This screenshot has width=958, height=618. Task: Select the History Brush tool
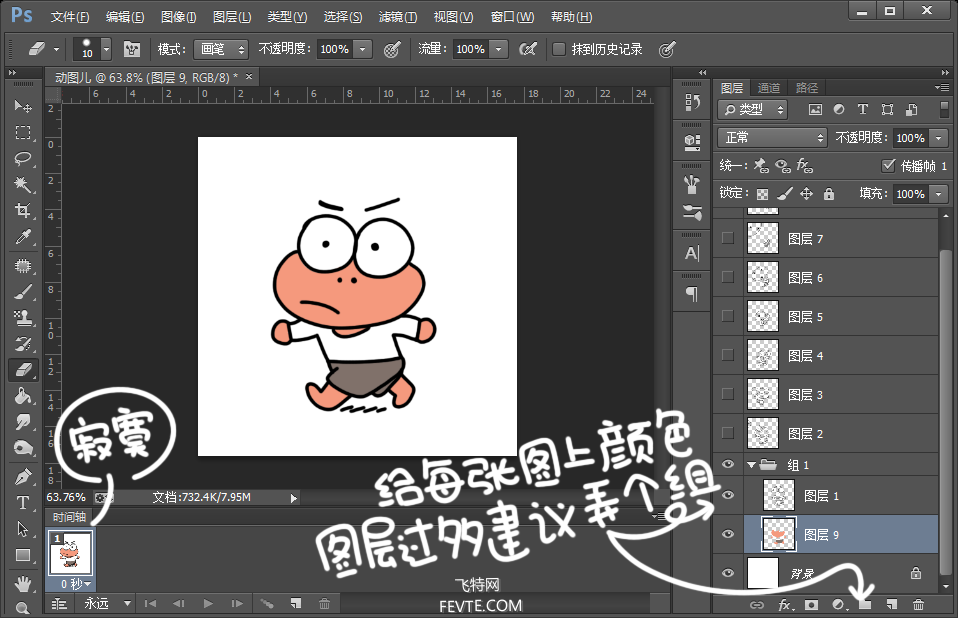tap(23, 344)
